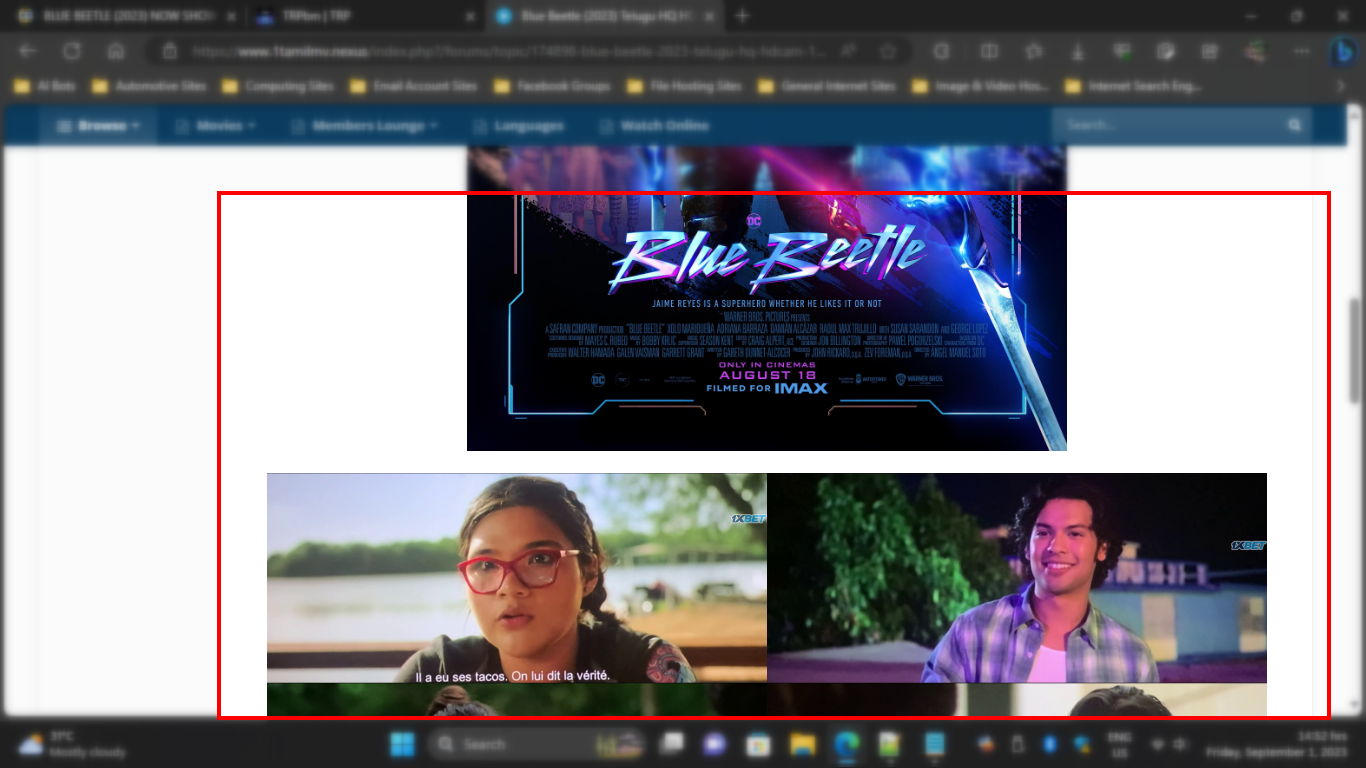Open the Blue Beetle movie poster image
The width and height of the screenshot is (1366, 768).
click(766, 298)
